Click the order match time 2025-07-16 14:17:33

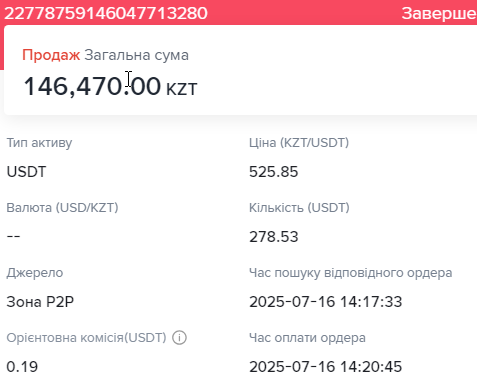(326, 302)
